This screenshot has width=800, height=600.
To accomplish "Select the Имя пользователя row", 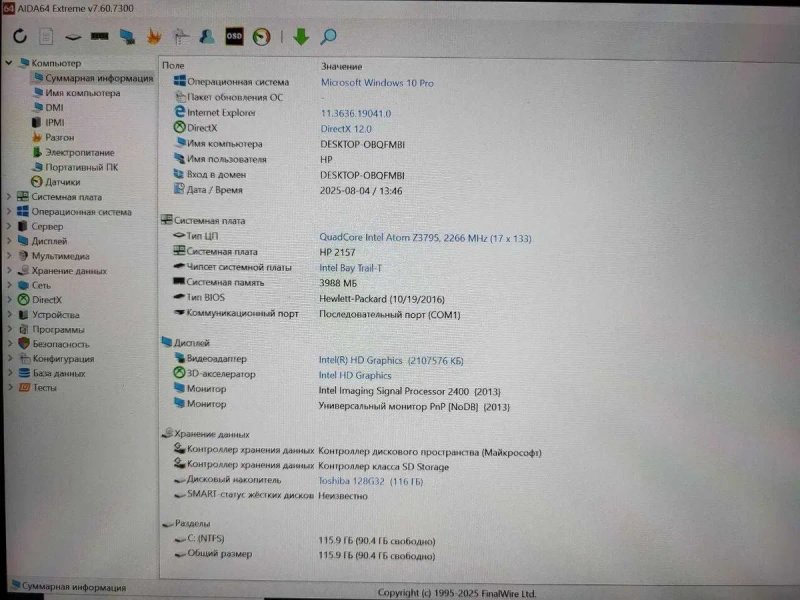I will coord(253,159).
